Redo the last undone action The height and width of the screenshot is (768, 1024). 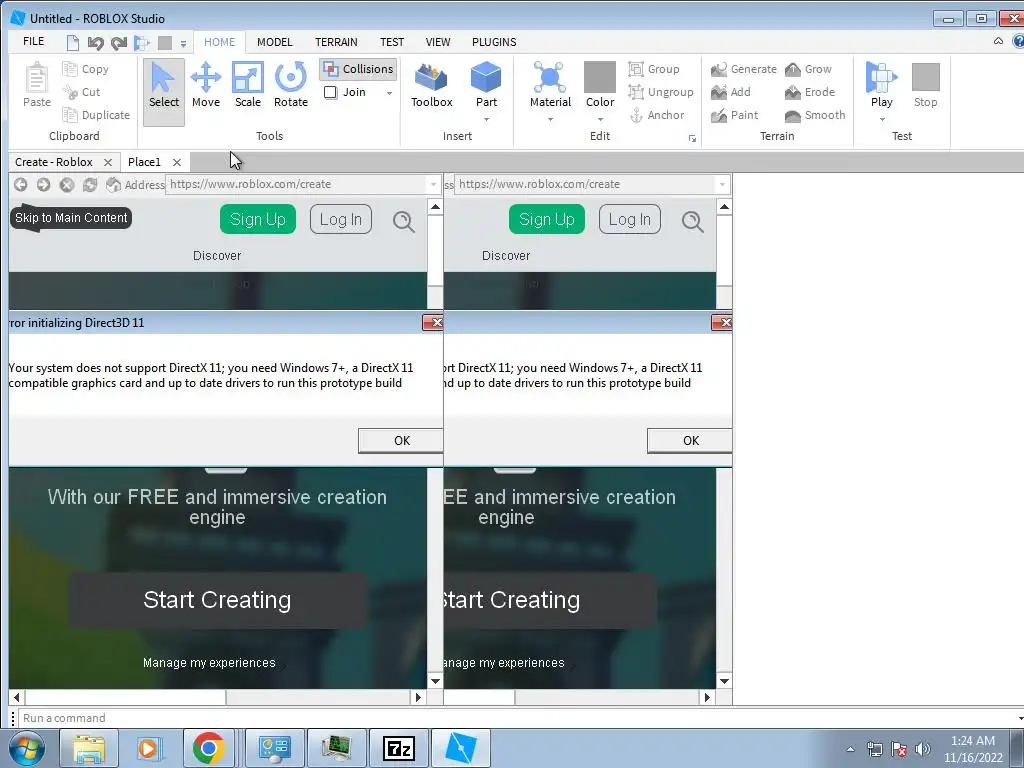tap(119, 43)
